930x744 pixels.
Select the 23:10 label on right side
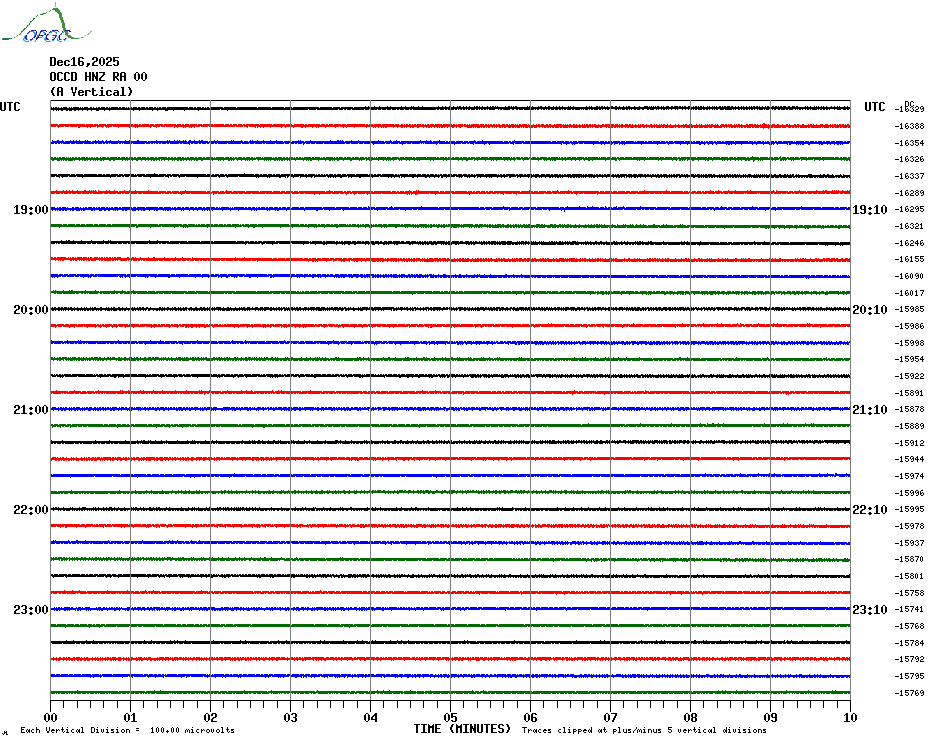pos(869,610)
